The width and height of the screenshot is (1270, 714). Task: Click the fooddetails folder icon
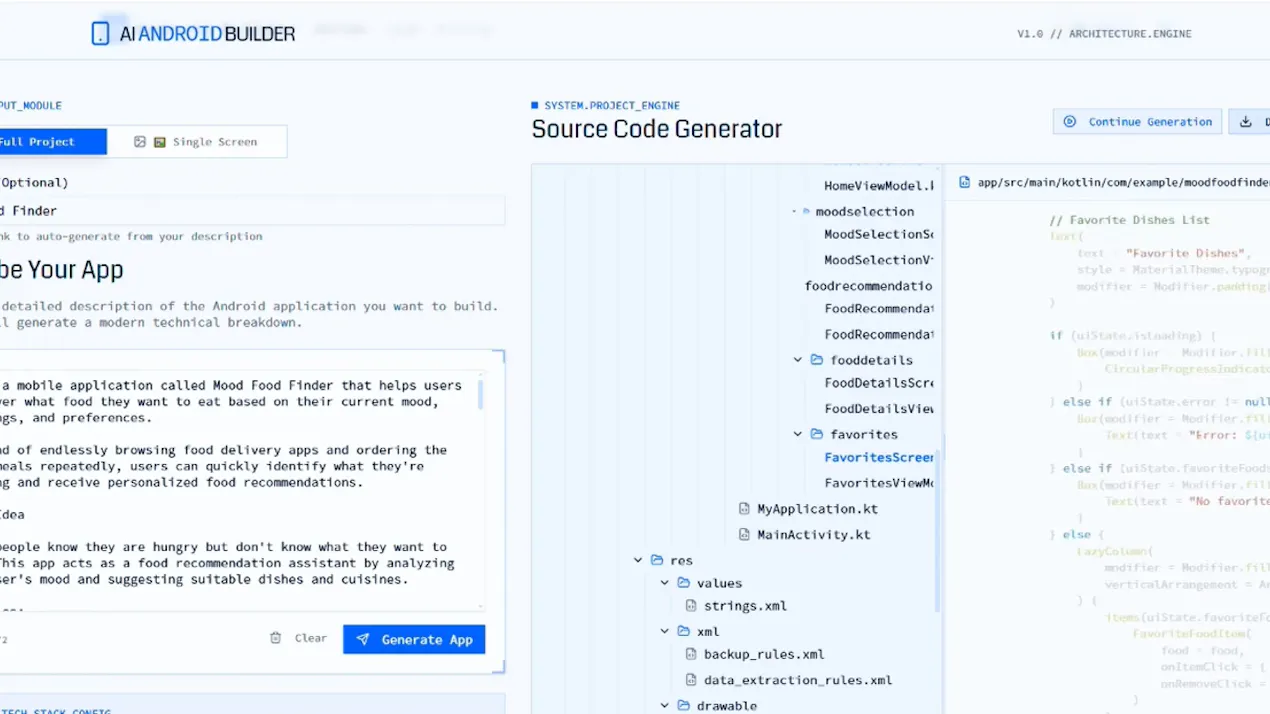tap(817, 360)
